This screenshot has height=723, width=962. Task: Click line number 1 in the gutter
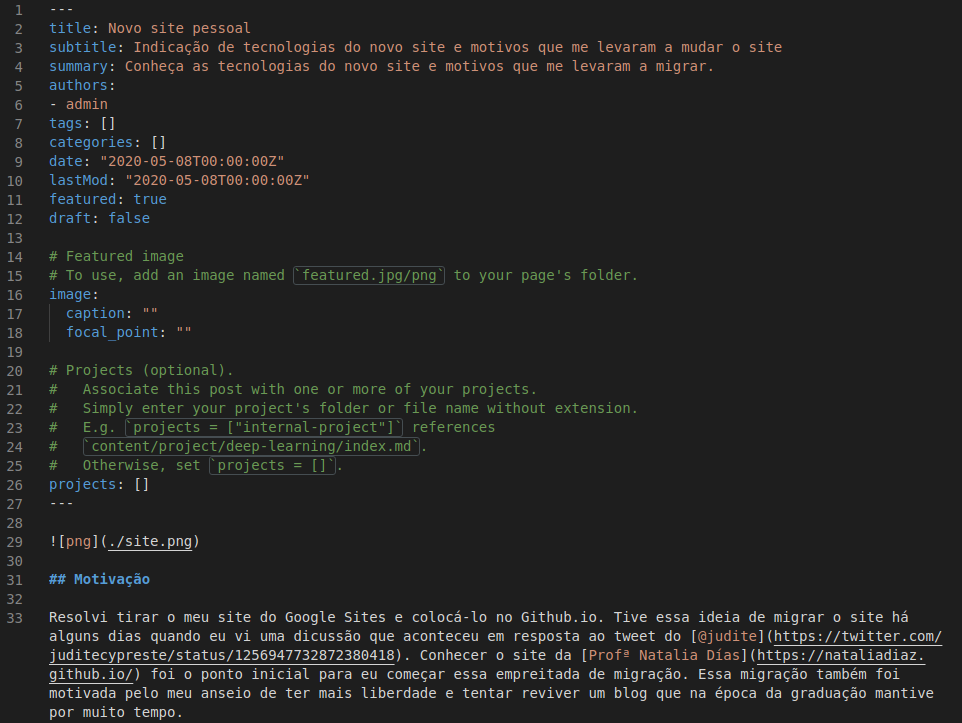[x=18, y=10]
